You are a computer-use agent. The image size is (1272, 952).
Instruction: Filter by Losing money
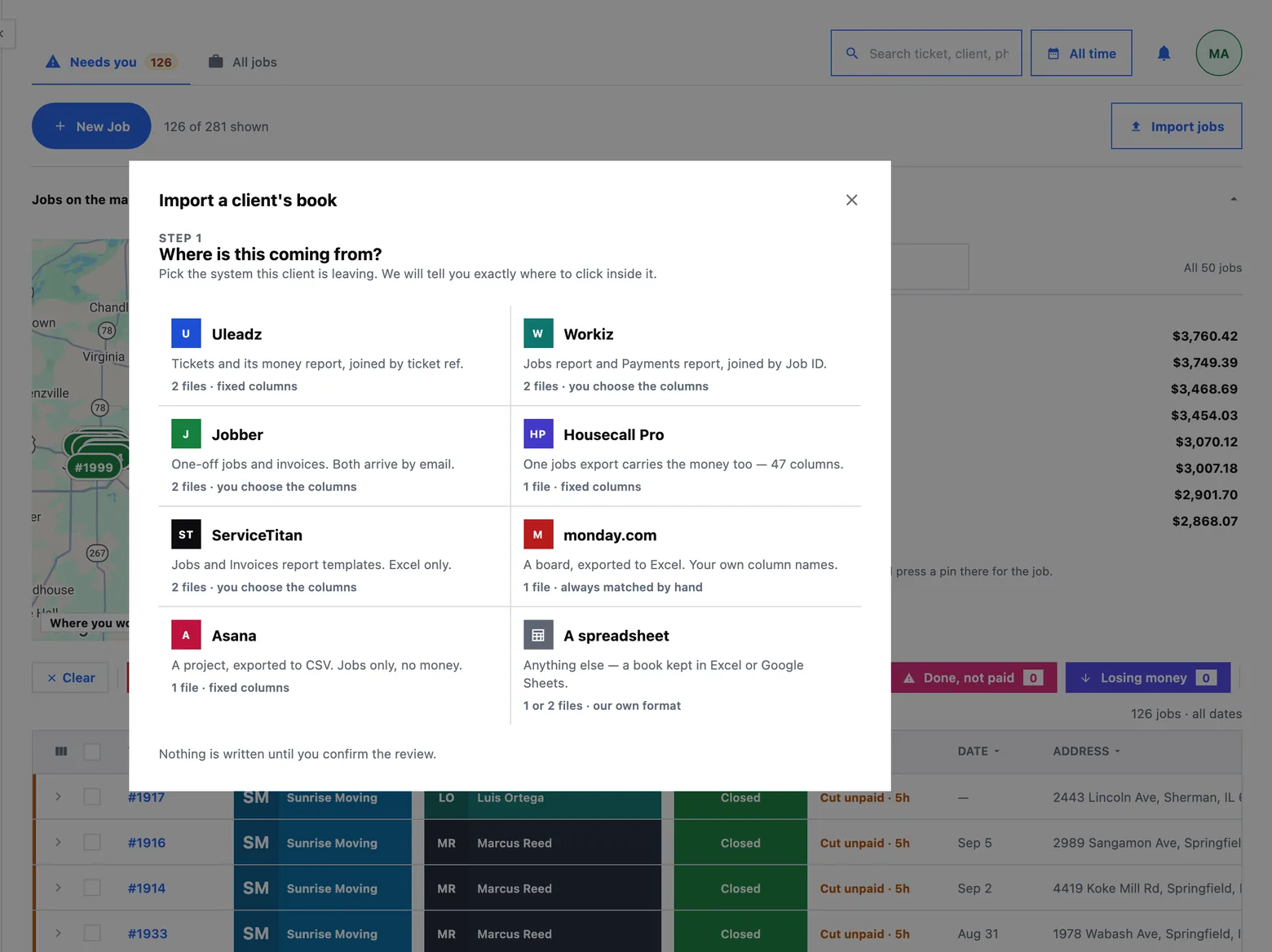1147,677
